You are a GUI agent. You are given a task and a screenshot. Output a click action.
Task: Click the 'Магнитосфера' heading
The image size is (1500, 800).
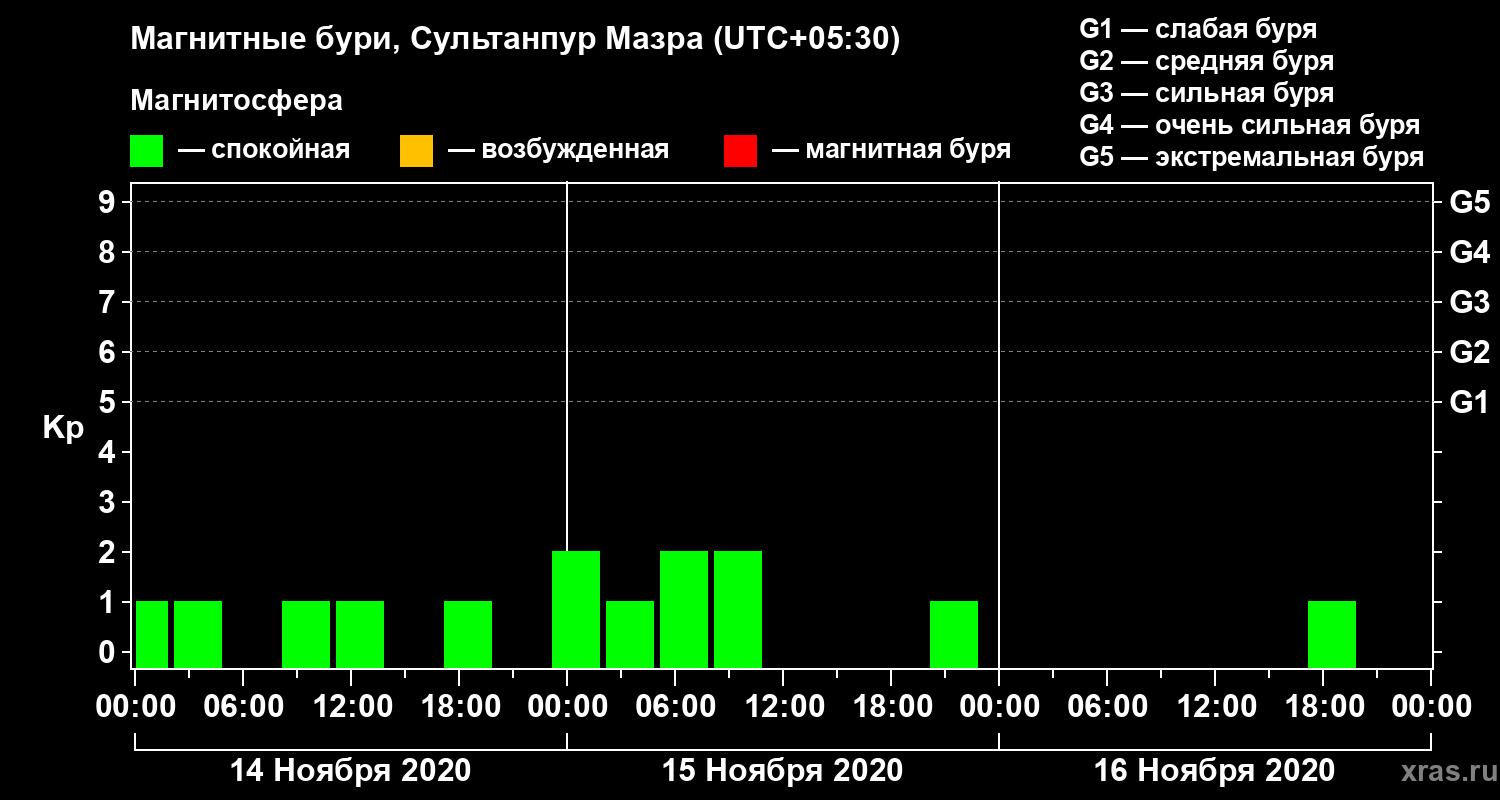coord(237,101)
